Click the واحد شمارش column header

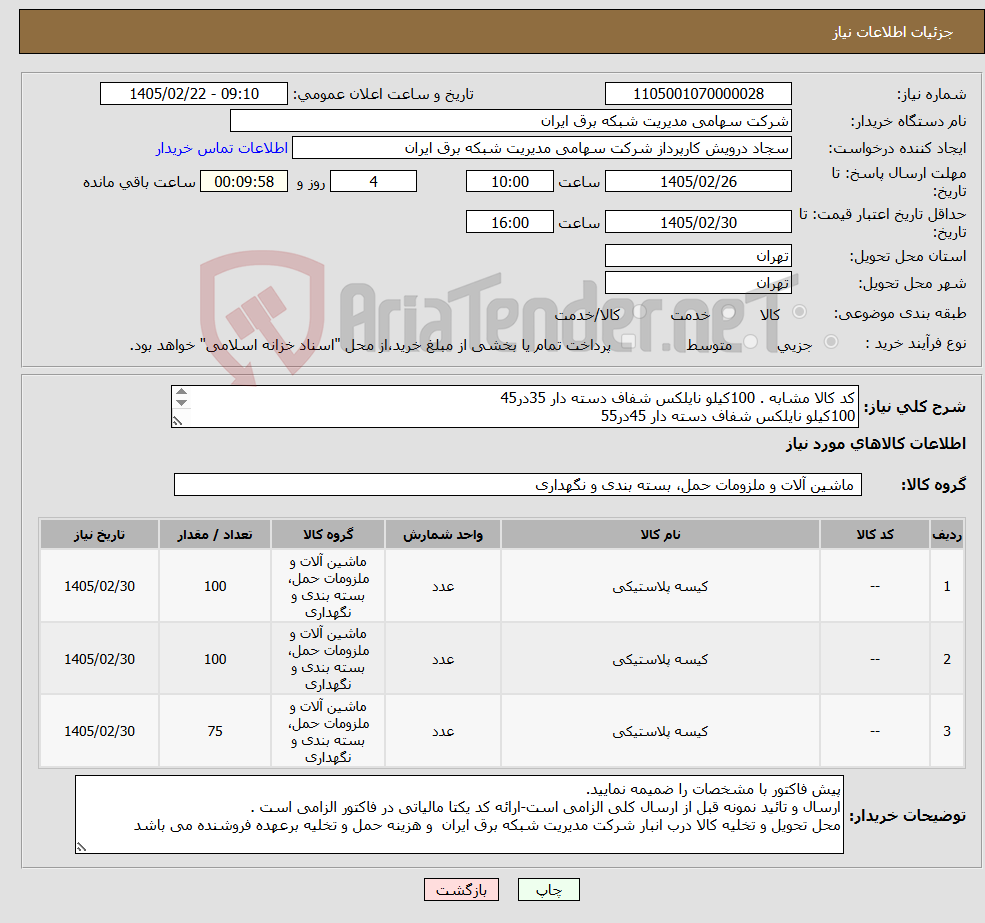click(x=443, y=534)
